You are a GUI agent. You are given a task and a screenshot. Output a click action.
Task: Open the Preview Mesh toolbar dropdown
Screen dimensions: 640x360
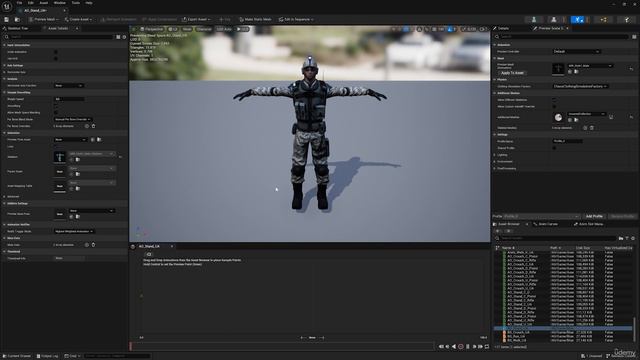pyautogui.click(x=44, y=19)
